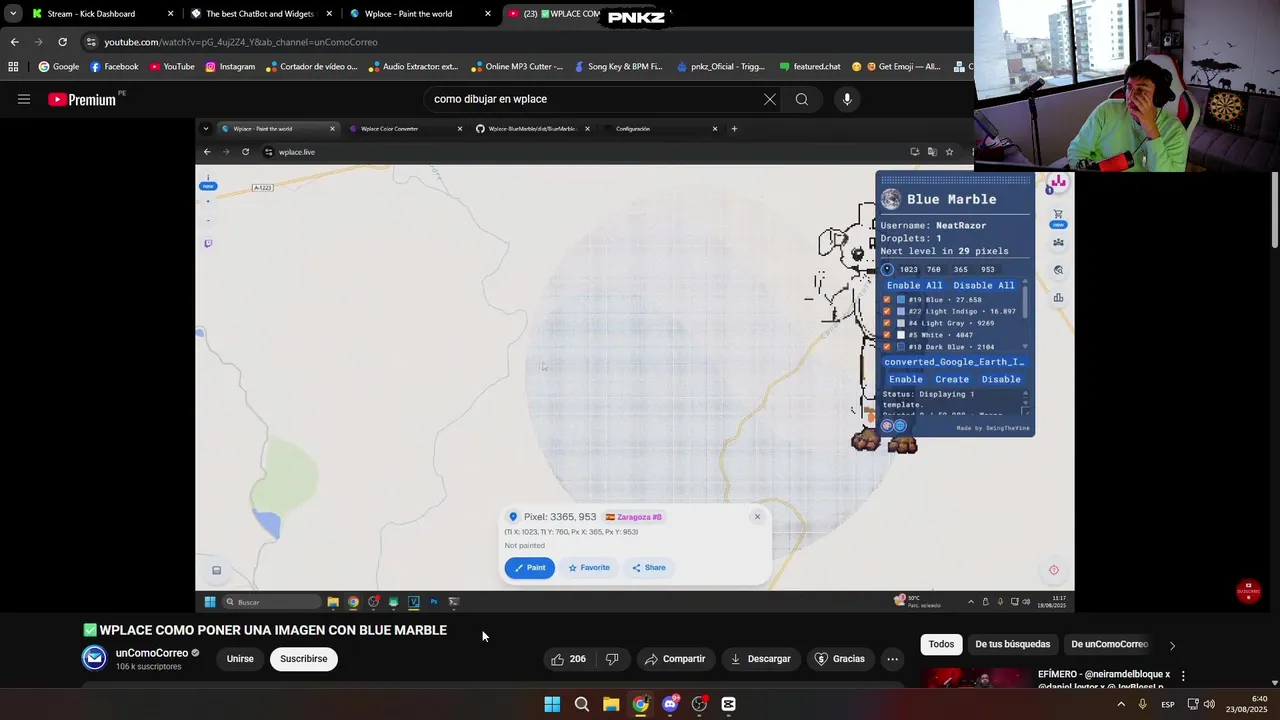
Task: Open Windows taskbar Search
Action: 582,704
